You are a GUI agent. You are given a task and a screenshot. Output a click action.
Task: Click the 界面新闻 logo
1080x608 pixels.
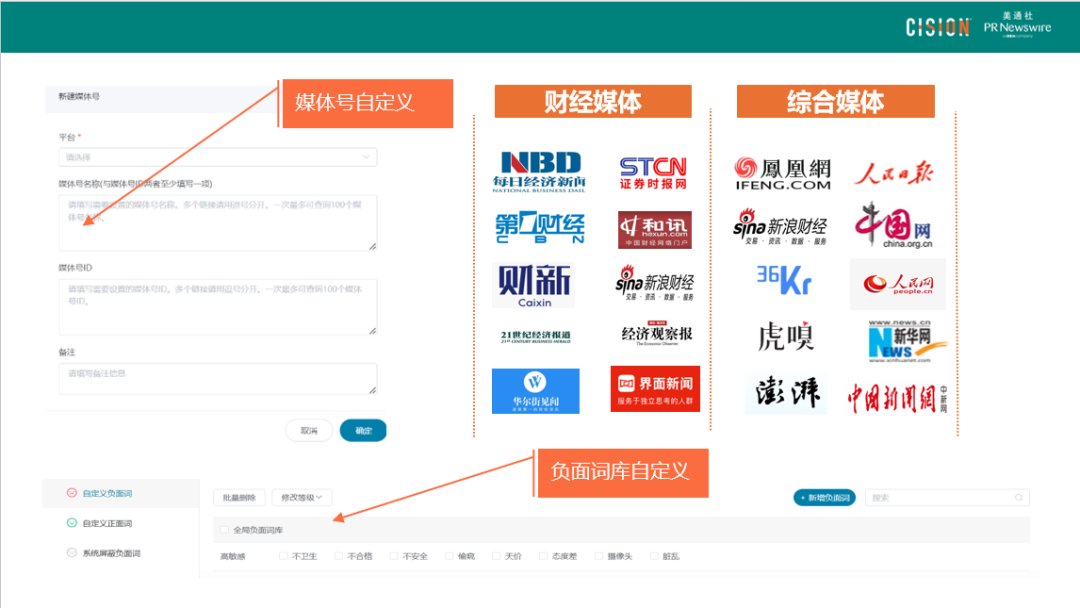pos(657,391)
